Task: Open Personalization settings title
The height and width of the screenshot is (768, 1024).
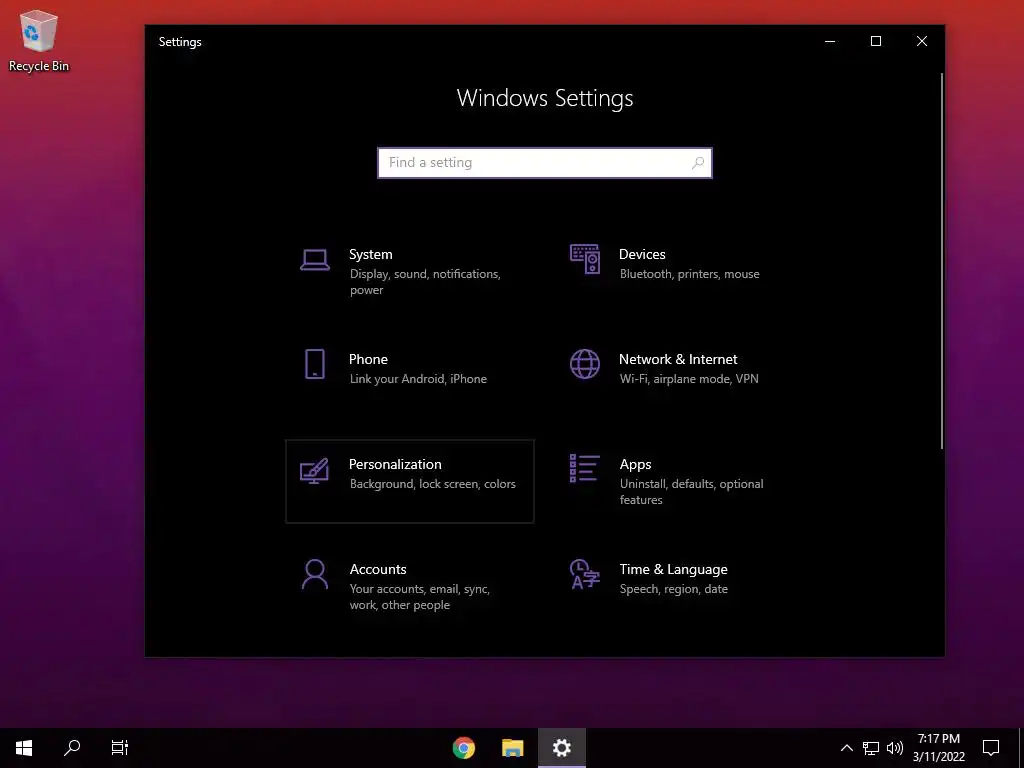Action: point(395,464)
